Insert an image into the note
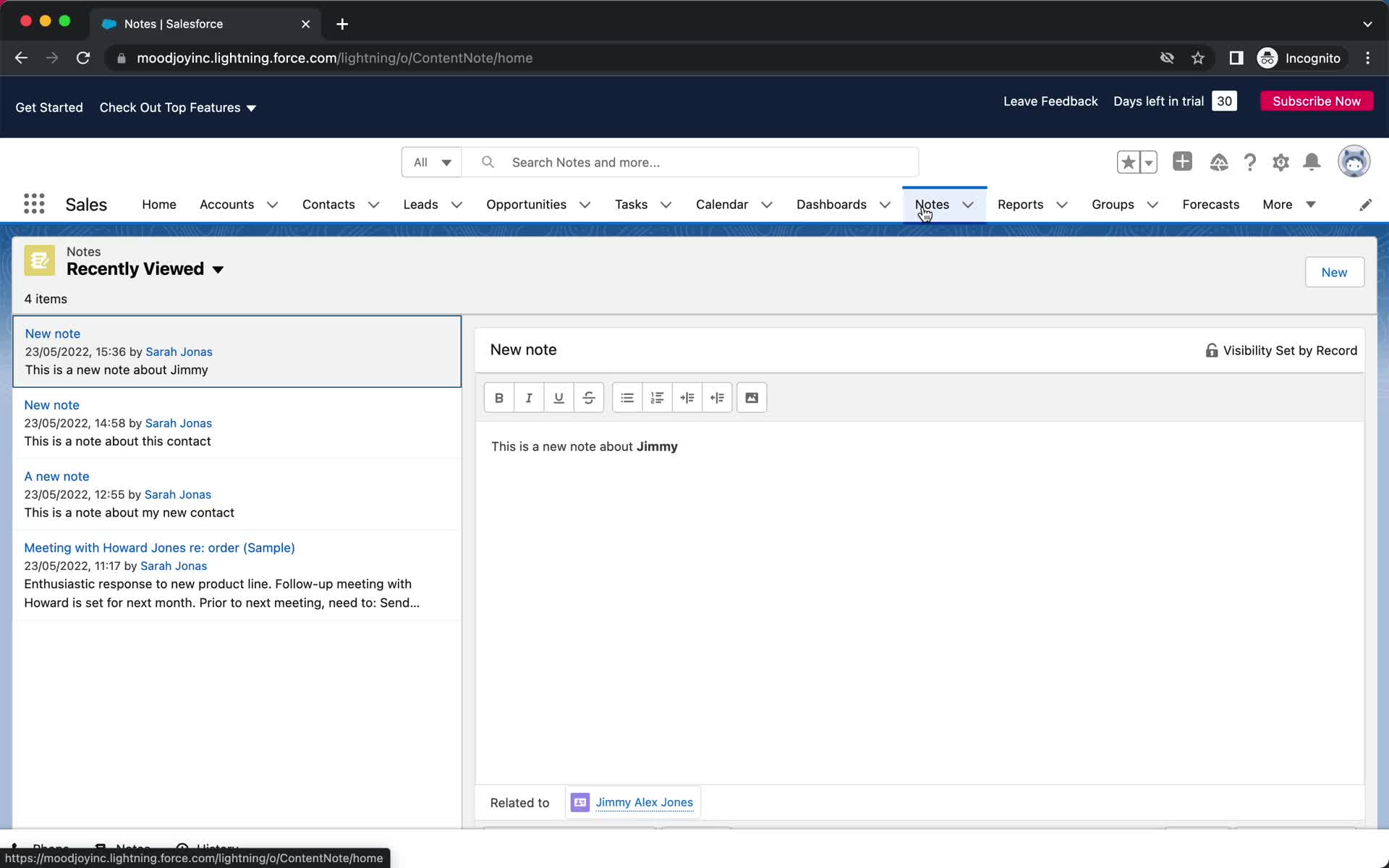The height and width of the screenshot is (868, 1389). (752, 398)
